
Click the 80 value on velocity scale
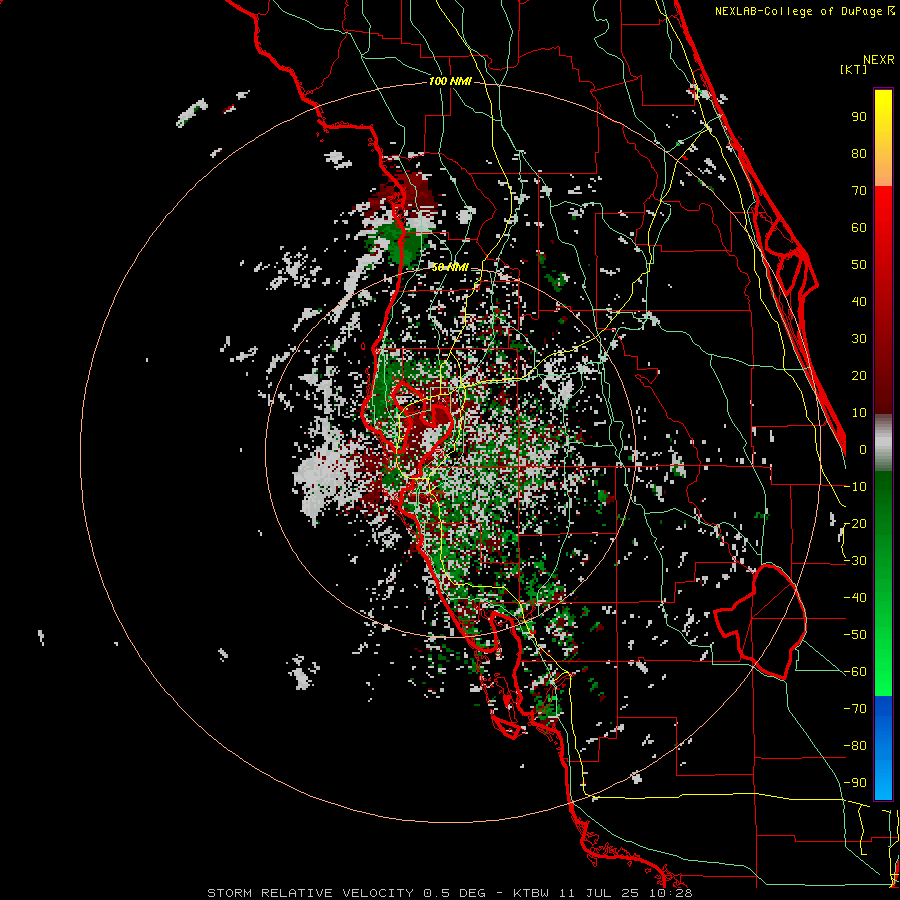(859, 153)
